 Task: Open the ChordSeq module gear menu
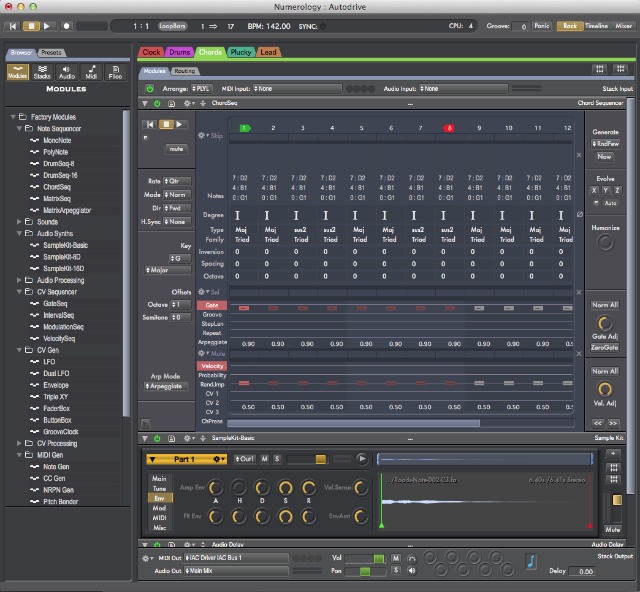click(189, 103)
